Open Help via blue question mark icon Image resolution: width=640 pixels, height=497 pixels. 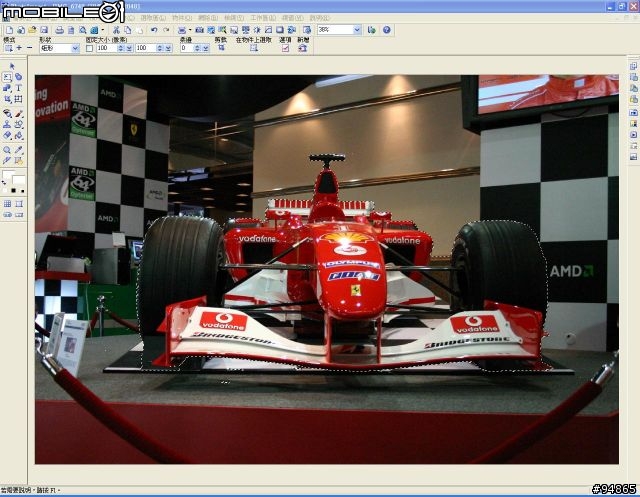387,30
